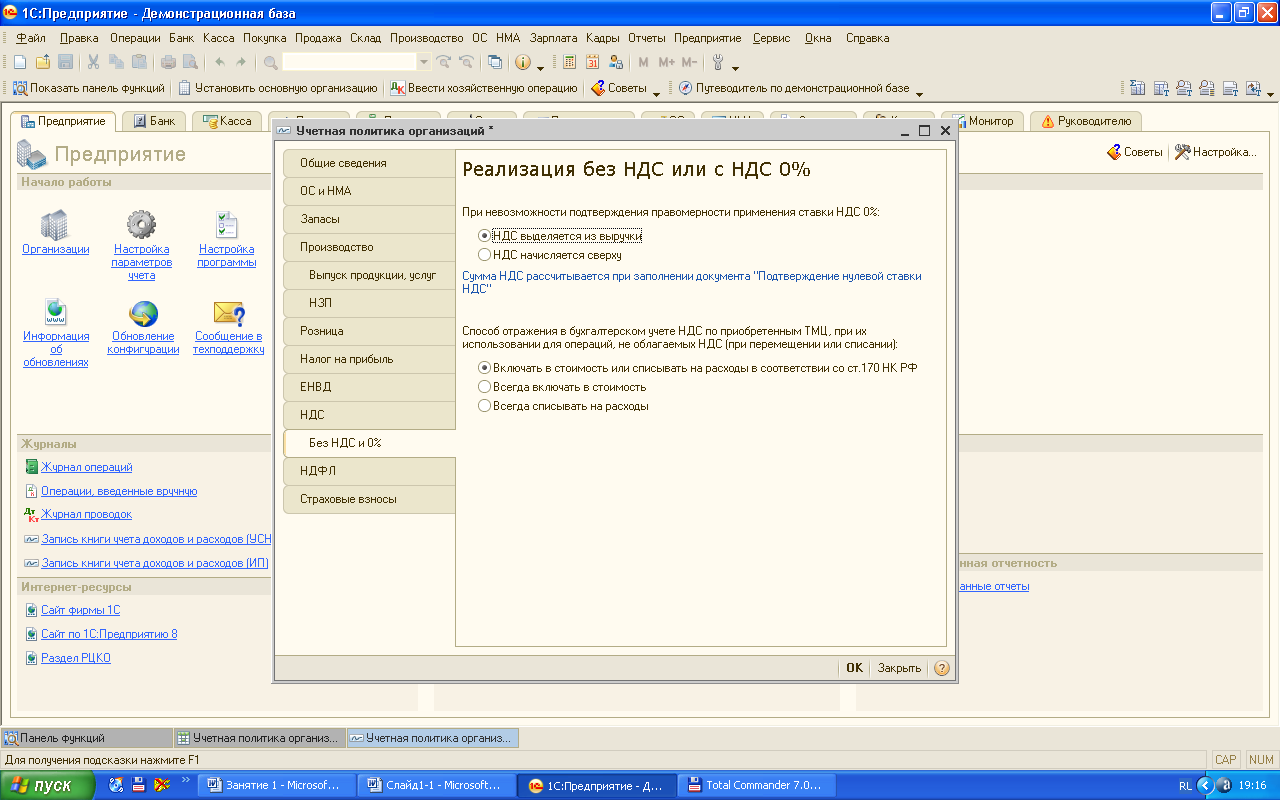
Task: Open the Calendar icon in the toolbar
Action: [592, 62]
